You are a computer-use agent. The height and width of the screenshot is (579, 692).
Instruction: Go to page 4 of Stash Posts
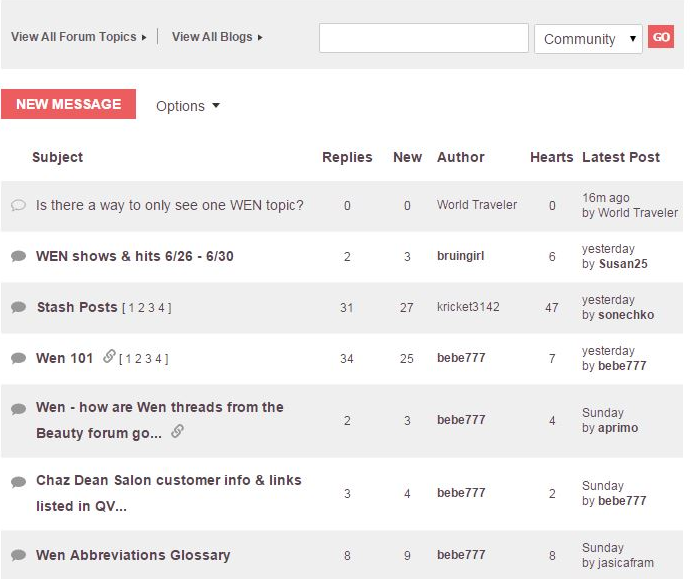(163, 308)
